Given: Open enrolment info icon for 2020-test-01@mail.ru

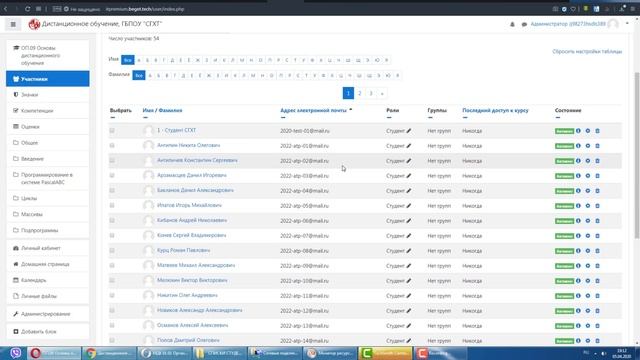Looking at the screenshot, I should click(578, 131).
